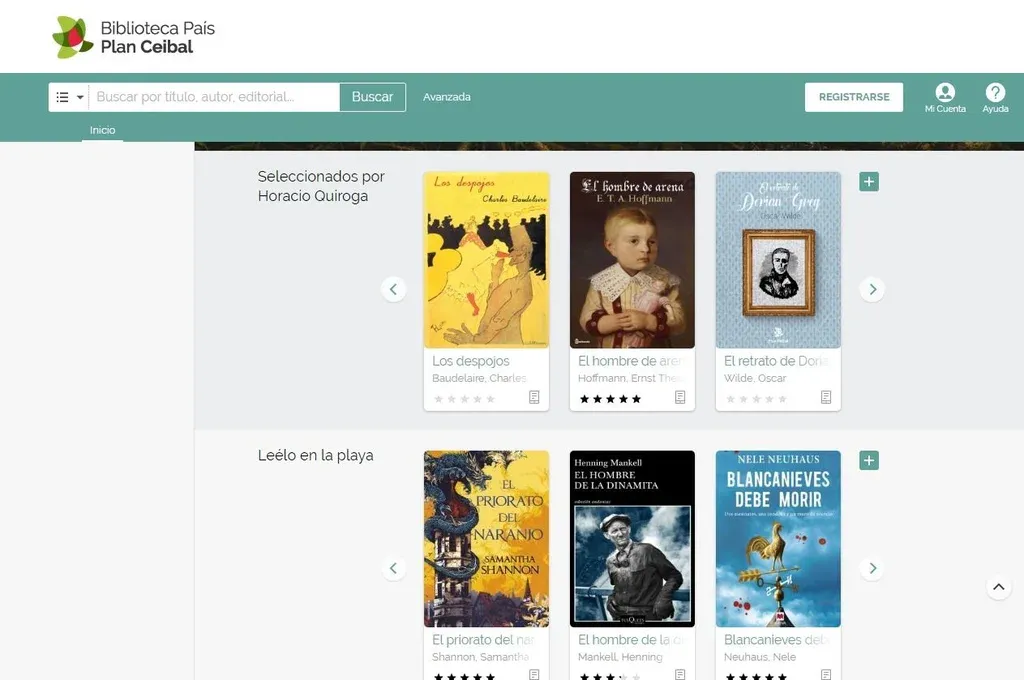Click the book format icon on Los despojos
1024x680 pixels.
pyautogui.click(x=534, y=397)
